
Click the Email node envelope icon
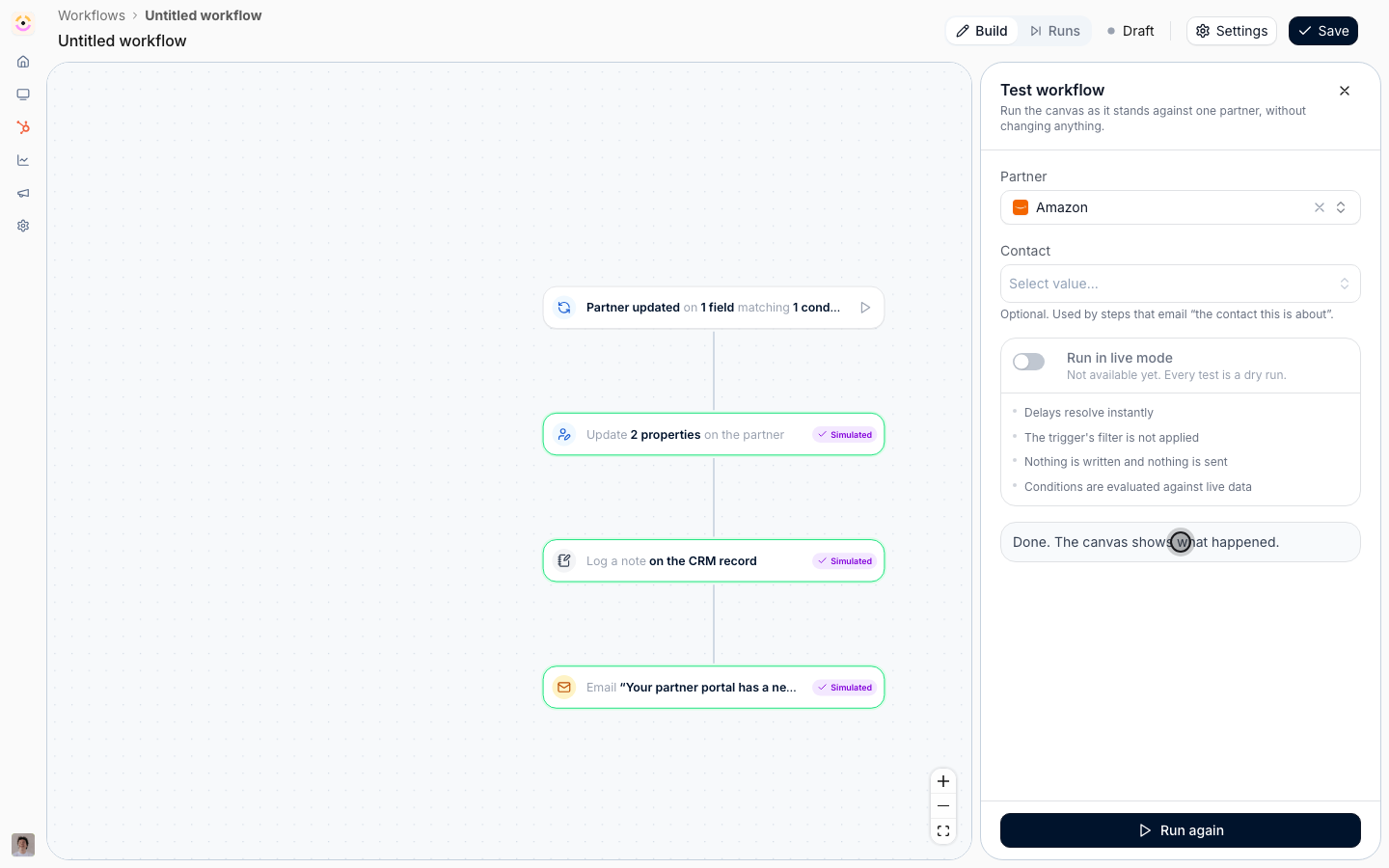click(564, 688)
